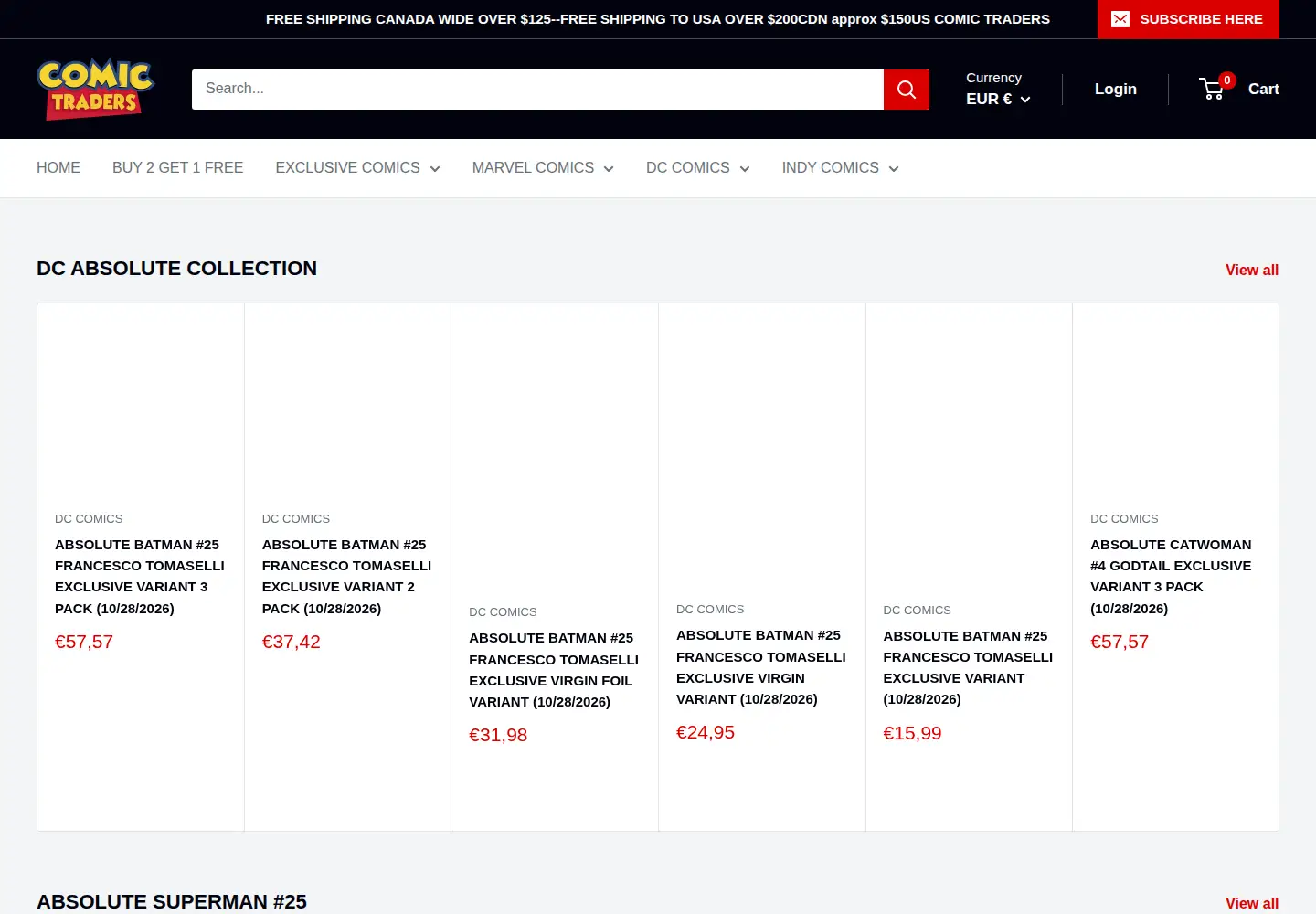The width and height of the screenshot is (1316, 914).
Task: Go to the Home menu item
Action: point(58,168)
